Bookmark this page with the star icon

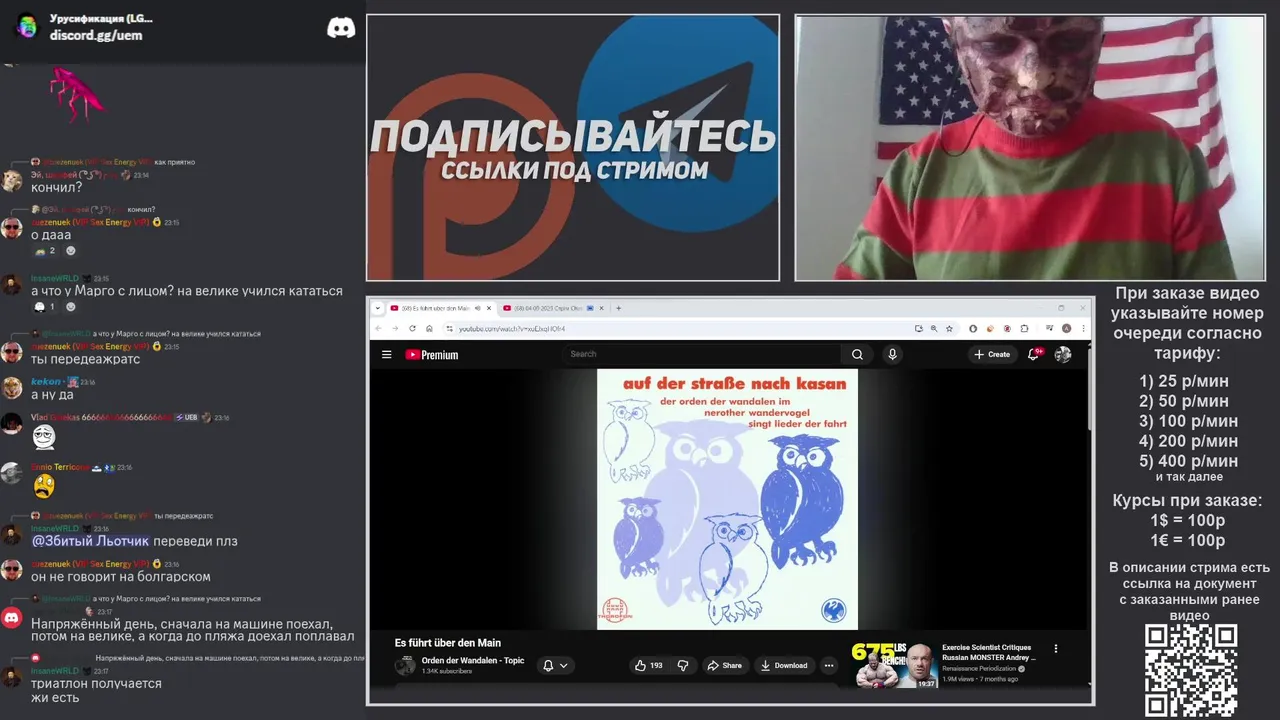(x=948, y=328)
